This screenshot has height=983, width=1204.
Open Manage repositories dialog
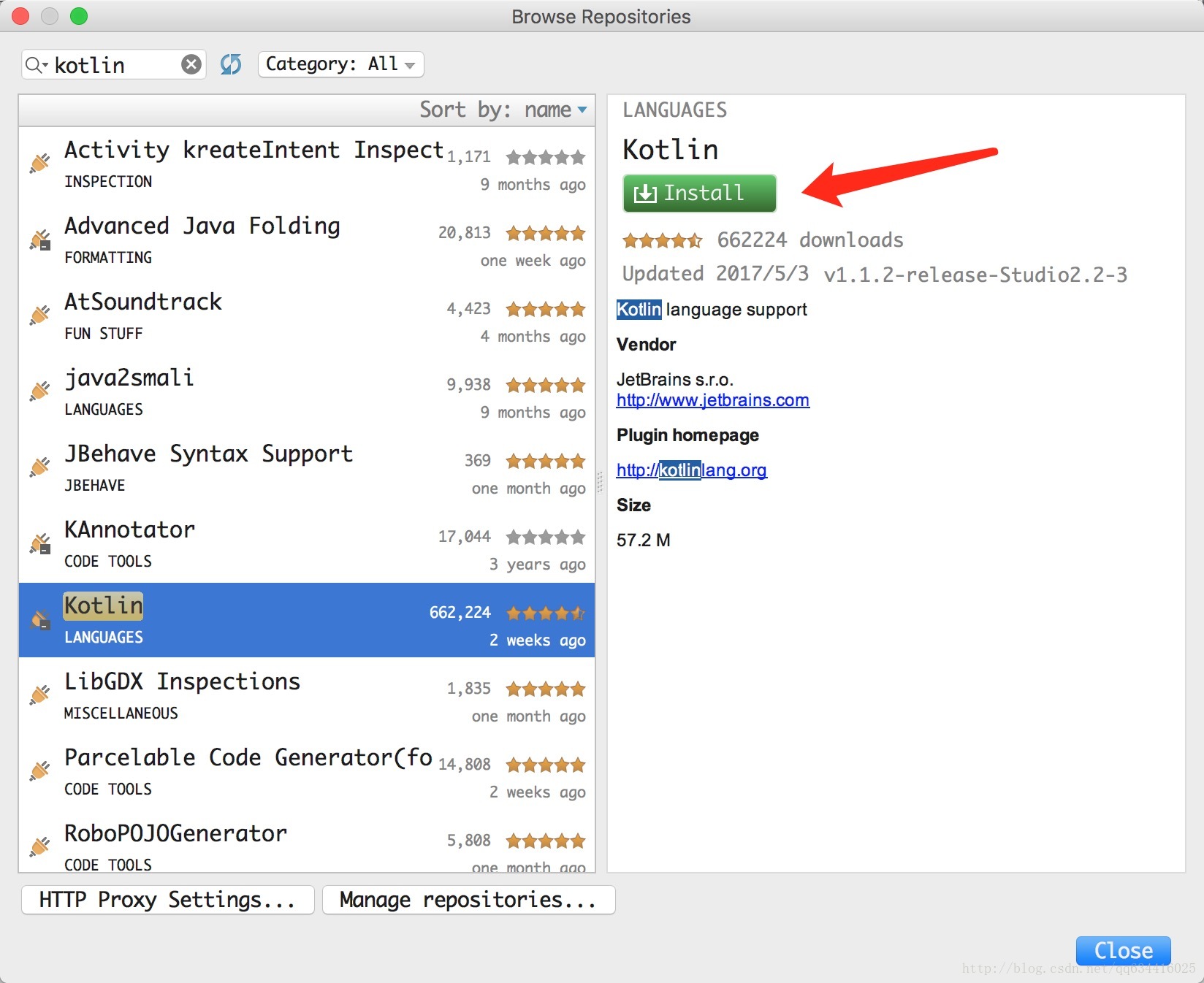click(x=468, y=900)
